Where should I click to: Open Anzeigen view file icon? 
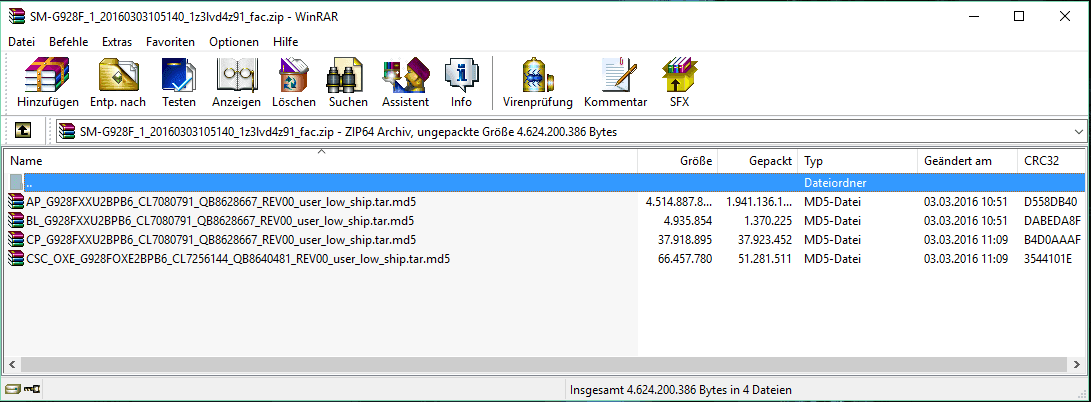(237, 75)
